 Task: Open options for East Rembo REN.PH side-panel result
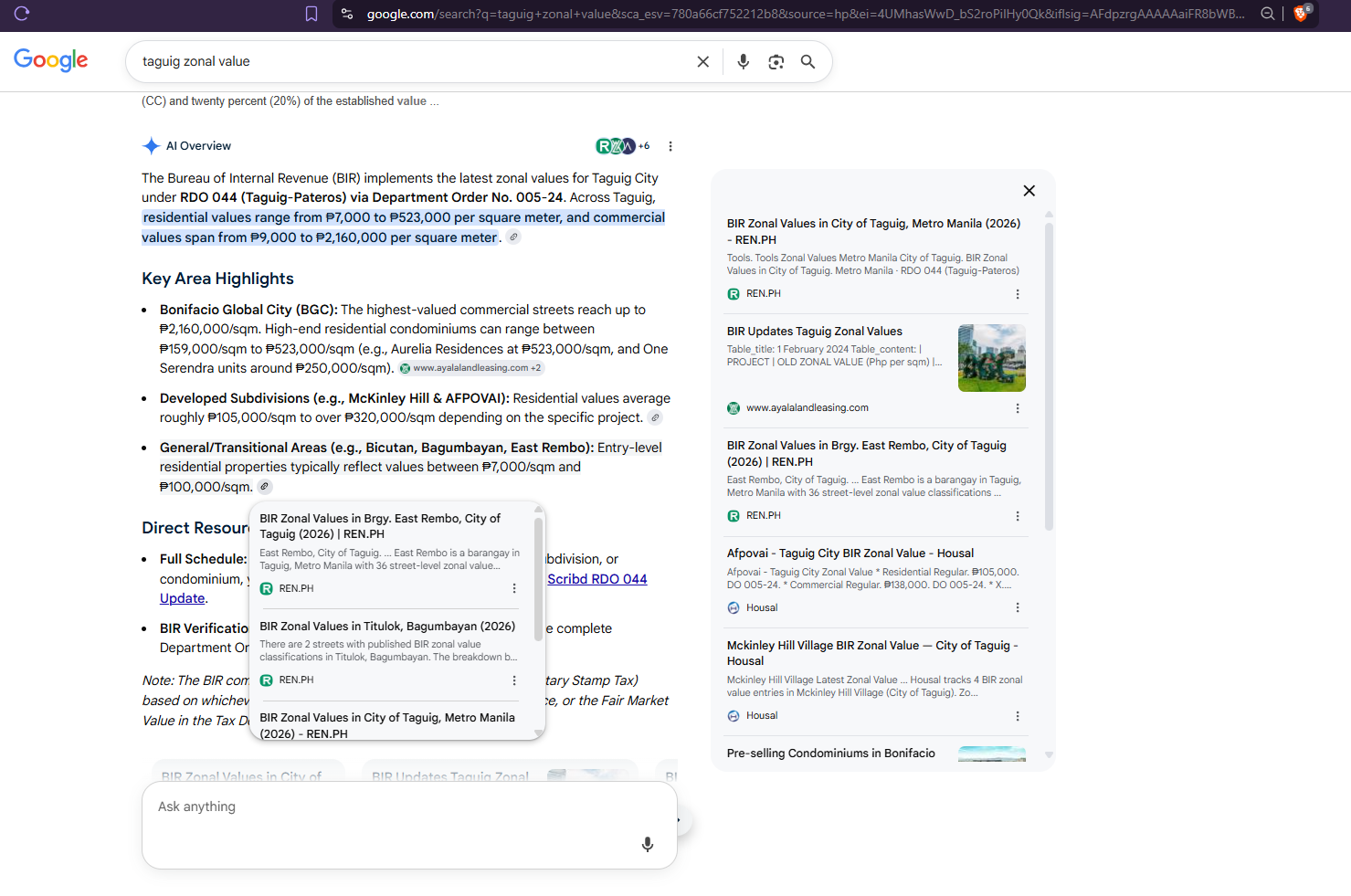coord(1018,516)
